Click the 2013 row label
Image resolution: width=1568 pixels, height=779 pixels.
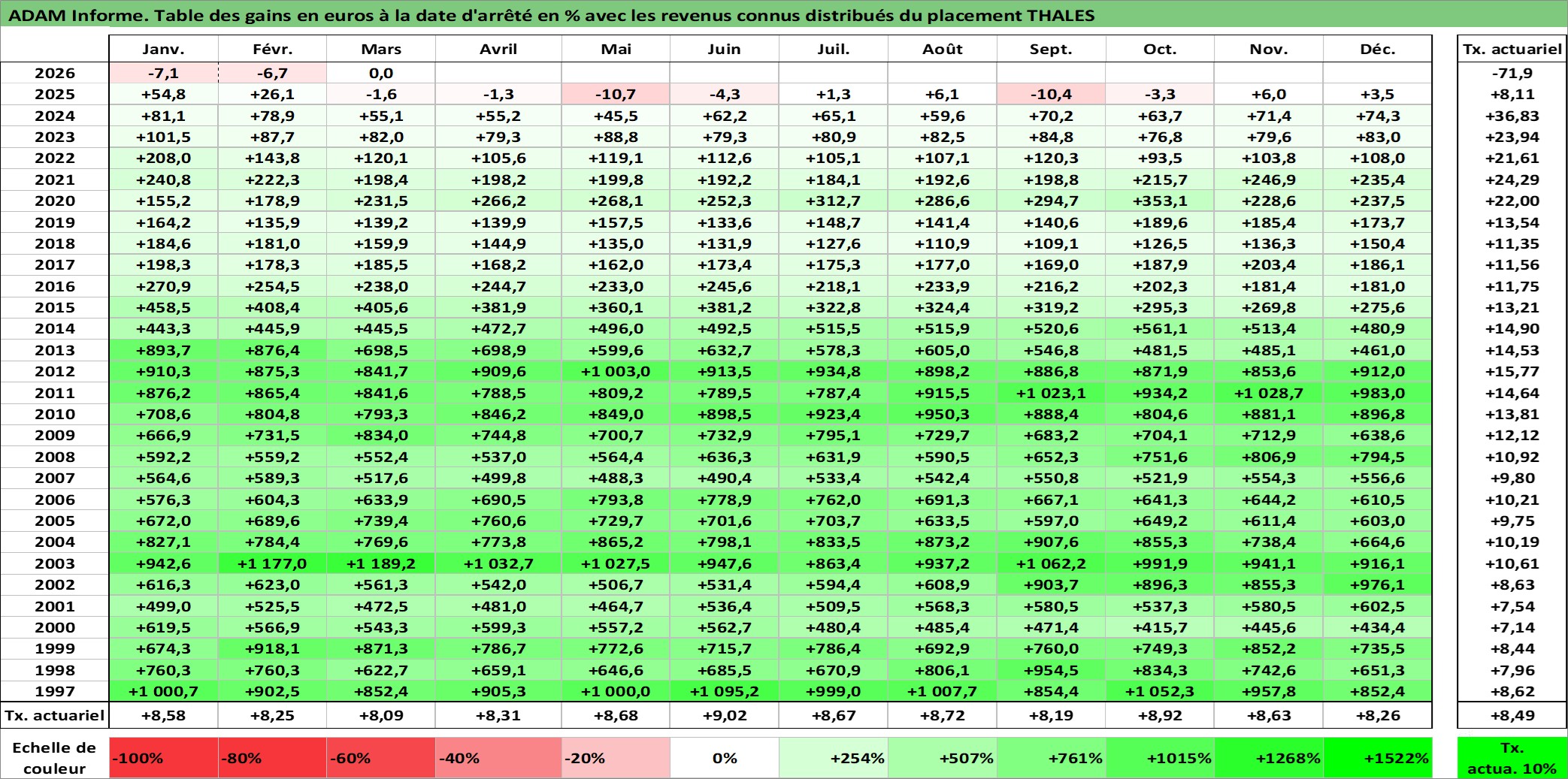pyautogui.click(x=55, y=350)
